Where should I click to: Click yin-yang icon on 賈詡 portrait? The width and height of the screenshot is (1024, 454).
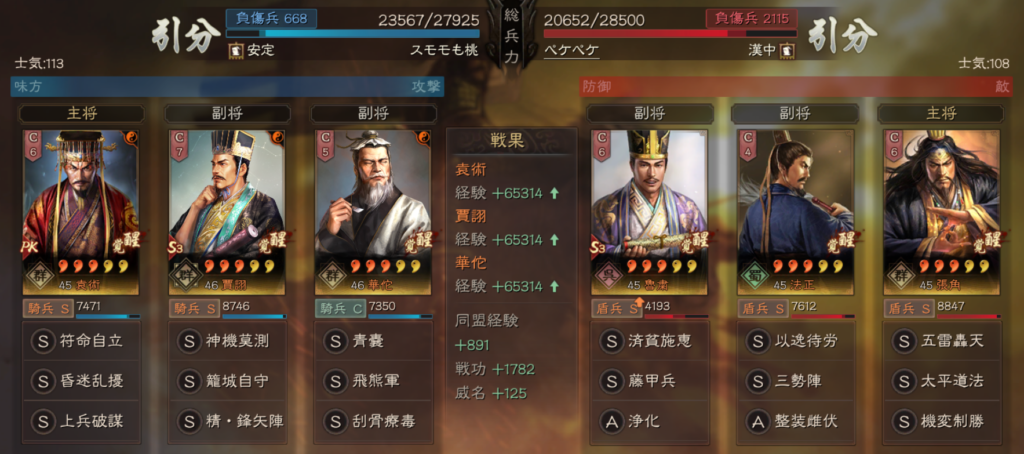pyautogui.click(x=278, y=138)
